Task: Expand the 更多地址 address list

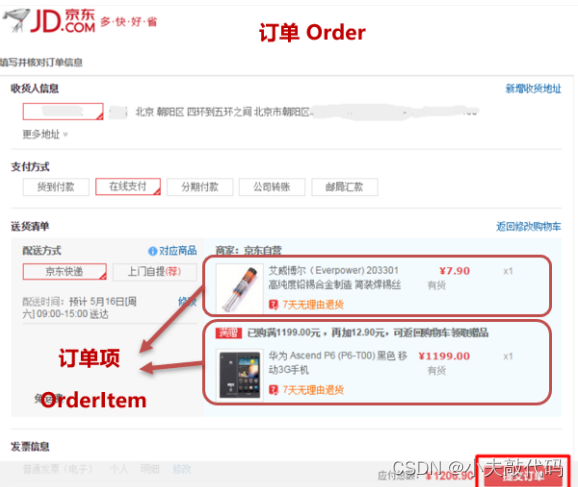Action: [x=45, y=135]
